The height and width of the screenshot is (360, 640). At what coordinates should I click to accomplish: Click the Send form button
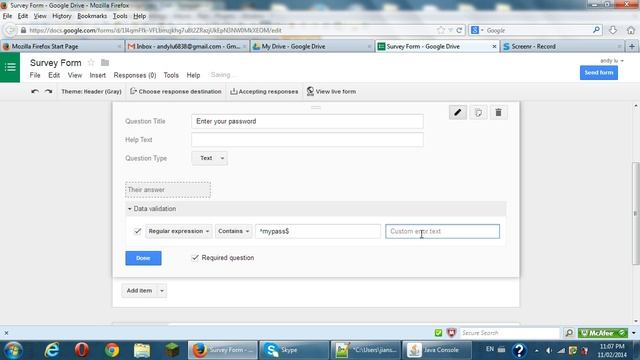599,73
